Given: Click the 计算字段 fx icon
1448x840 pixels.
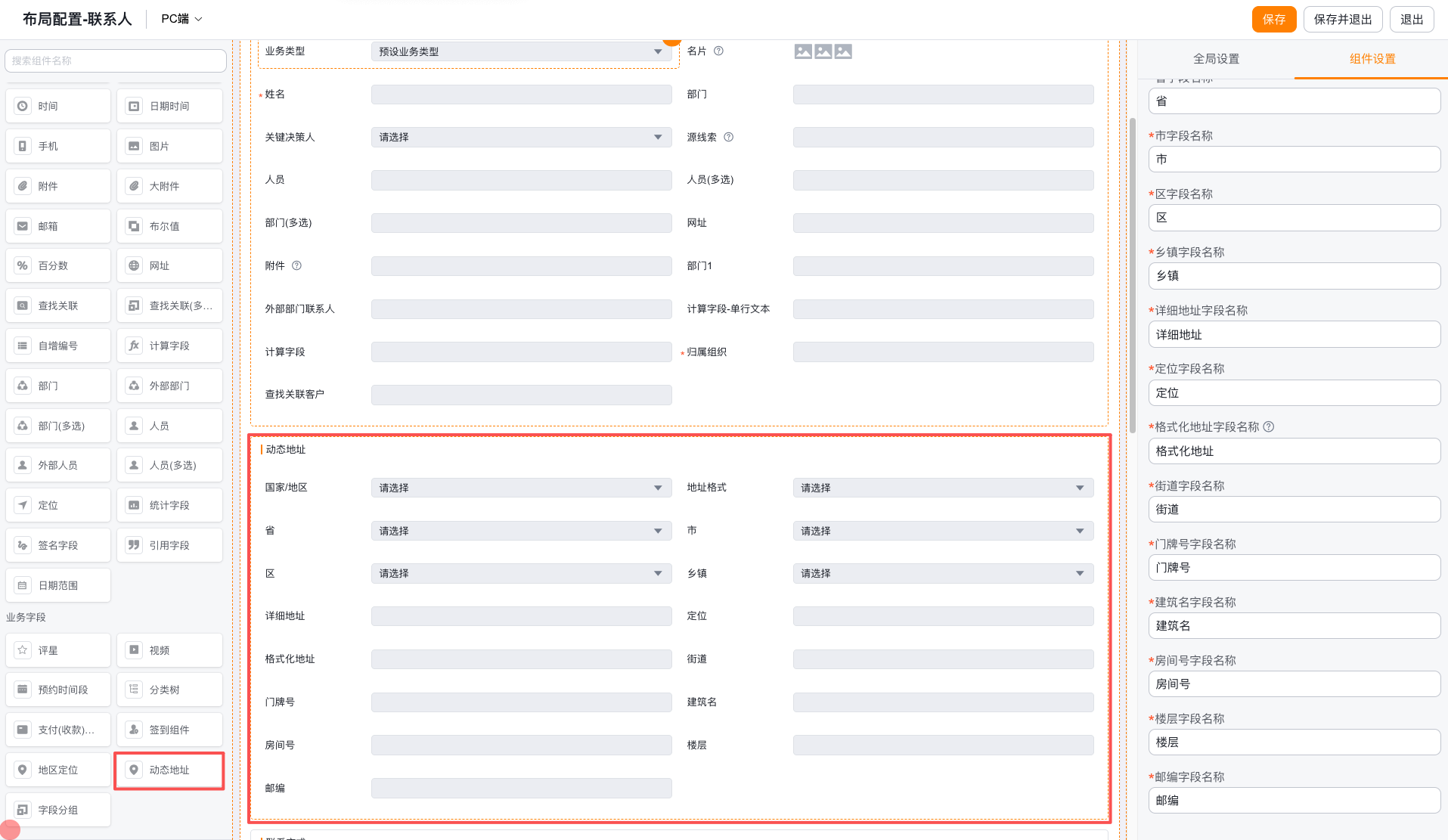Looking at the screenshot, I should point(134,346).
